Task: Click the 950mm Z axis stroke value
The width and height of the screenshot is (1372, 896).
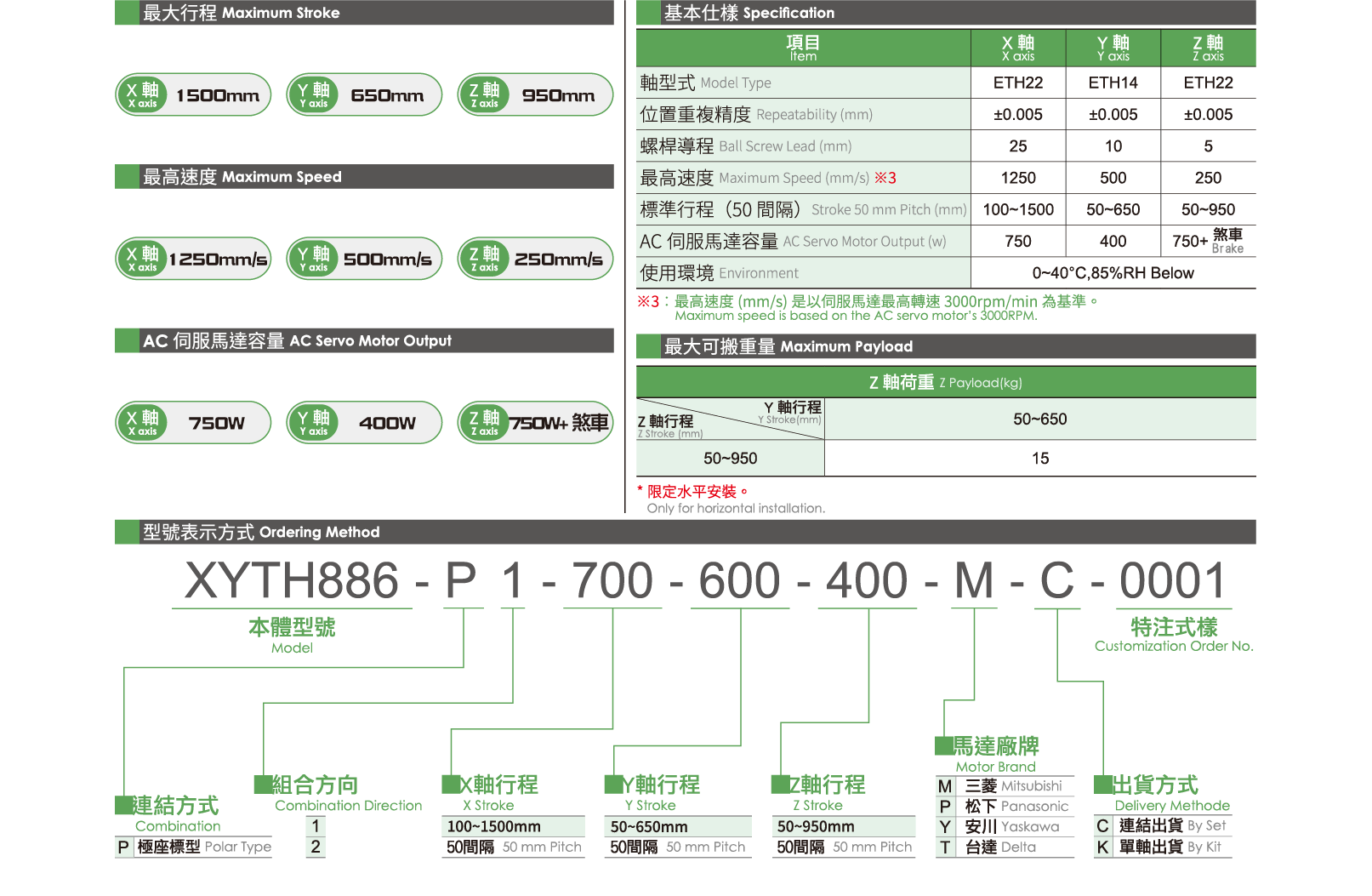Action: pos(558,95)
